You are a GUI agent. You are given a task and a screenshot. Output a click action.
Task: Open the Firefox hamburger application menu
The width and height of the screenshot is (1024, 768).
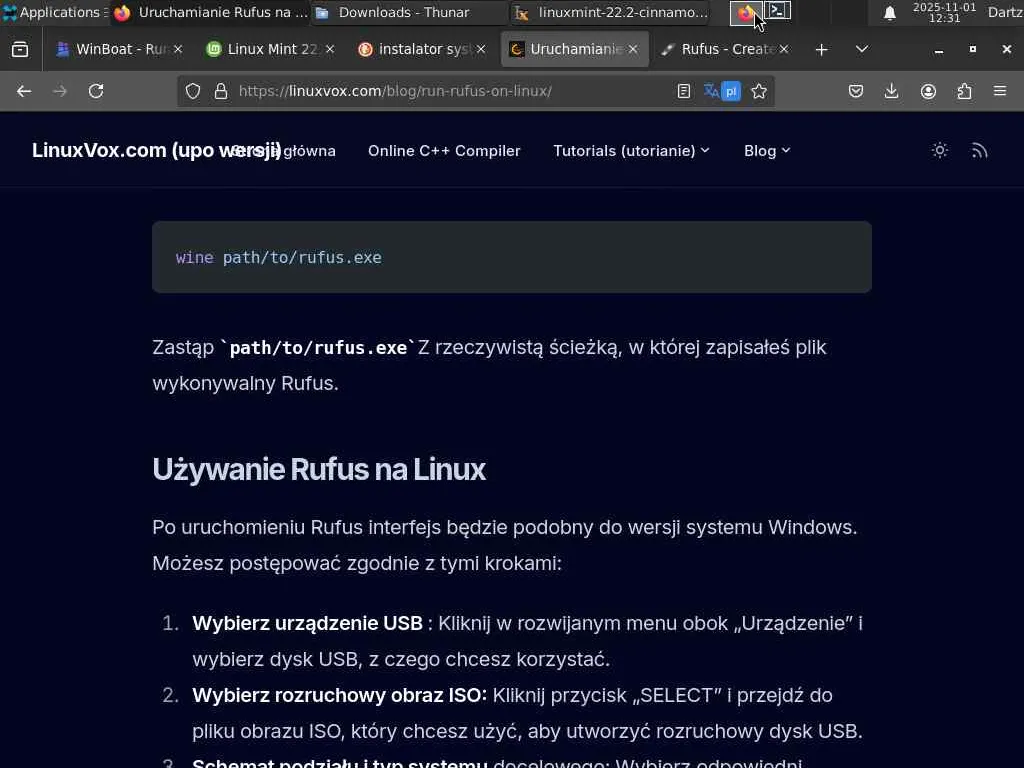point(1000,91)
